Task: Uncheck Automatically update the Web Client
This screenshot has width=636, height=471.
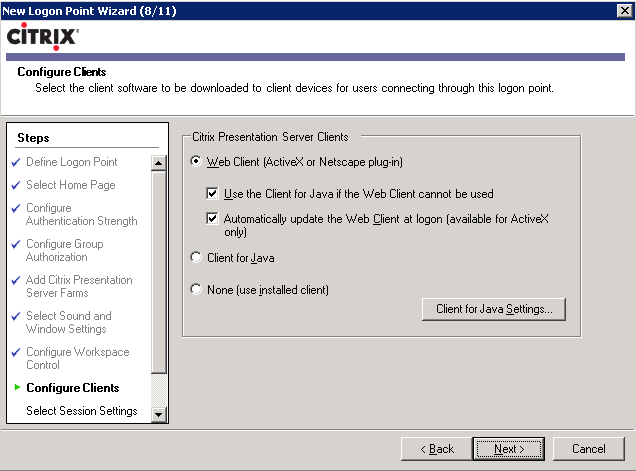Action: pos(212,219)
